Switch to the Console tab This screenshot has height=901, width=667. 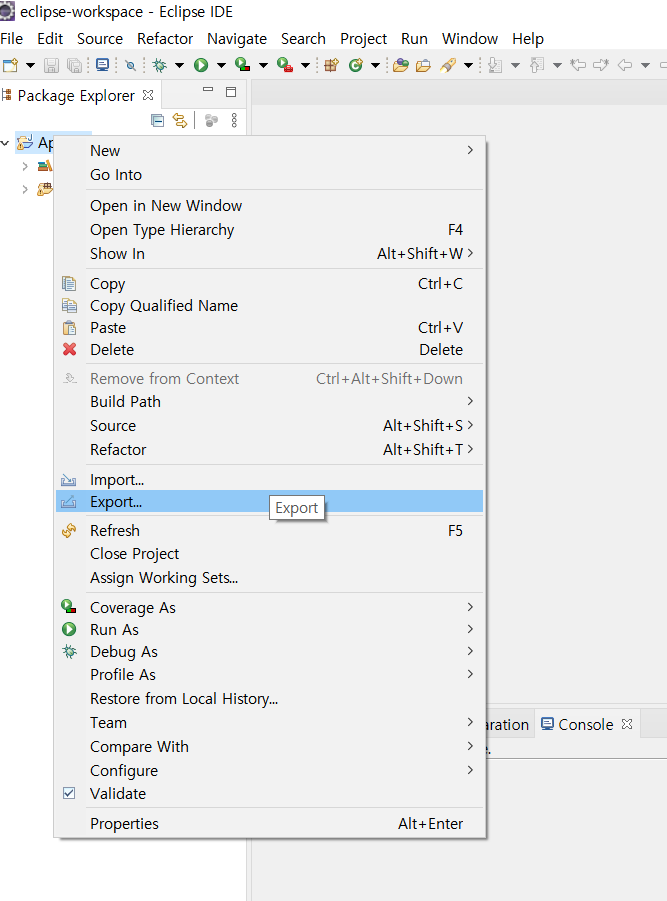585,724
